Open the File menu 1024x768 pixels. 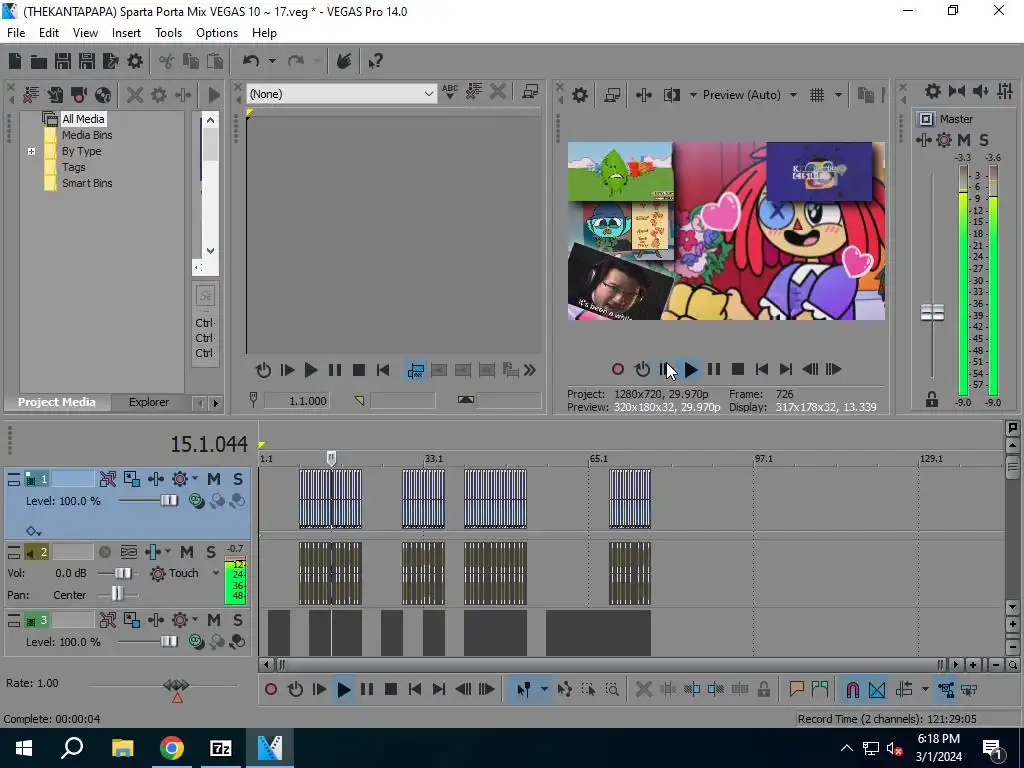16,33
